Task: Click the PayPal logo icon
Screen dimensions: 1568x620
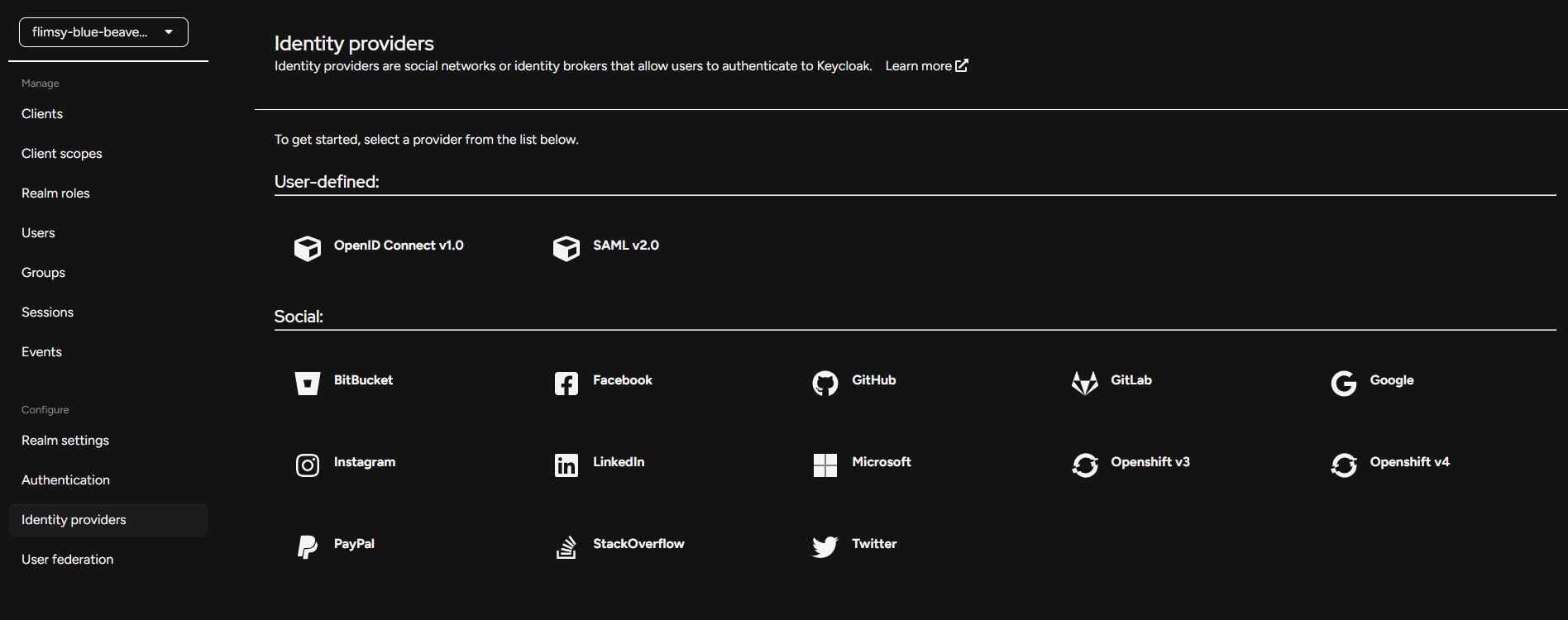Action: click(308, 546)
